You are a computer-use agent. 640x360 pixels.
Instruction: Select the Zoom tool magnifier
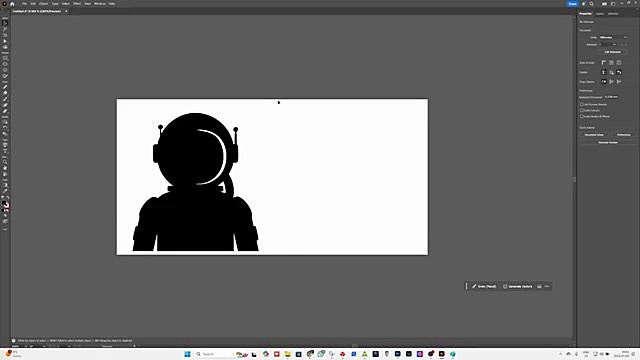click(5, 162)
